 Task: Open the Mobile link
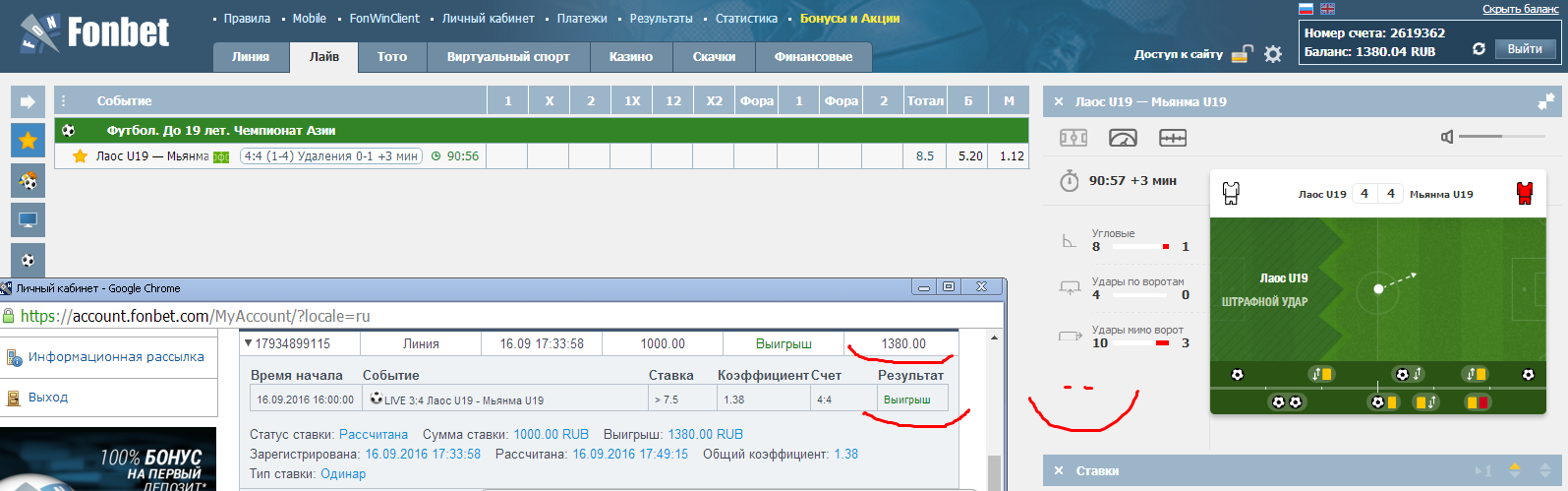coord(309,19)
